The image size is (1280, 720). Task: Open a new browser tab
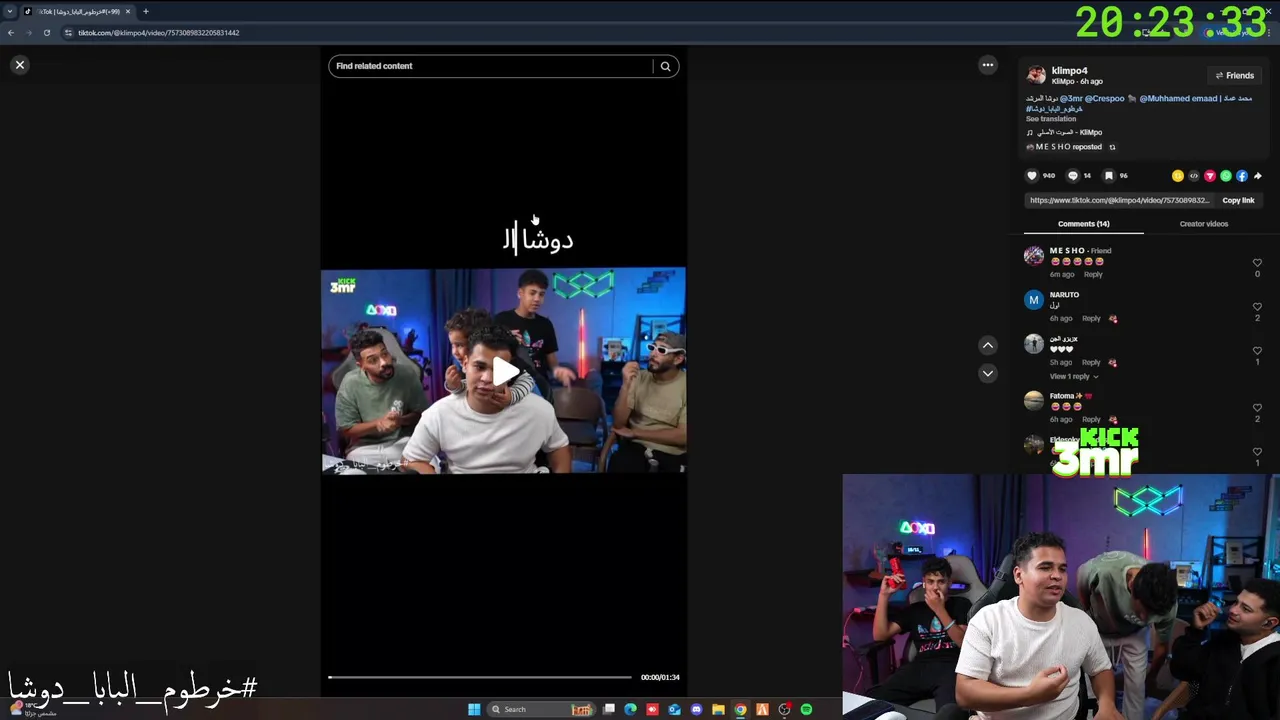tap(145, 11)
